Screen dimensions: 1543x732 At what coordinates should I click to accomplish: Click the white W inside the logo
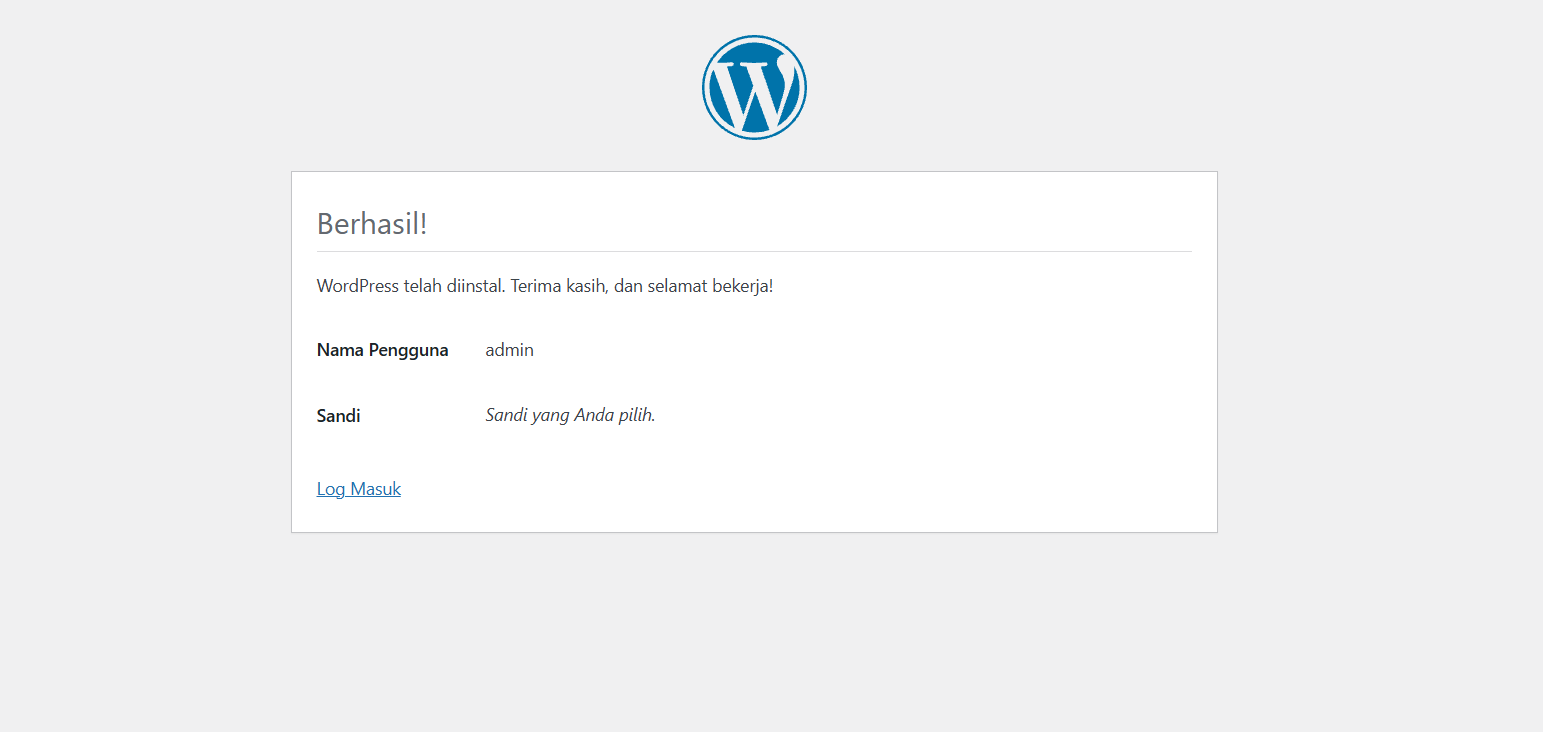(754, 94)
